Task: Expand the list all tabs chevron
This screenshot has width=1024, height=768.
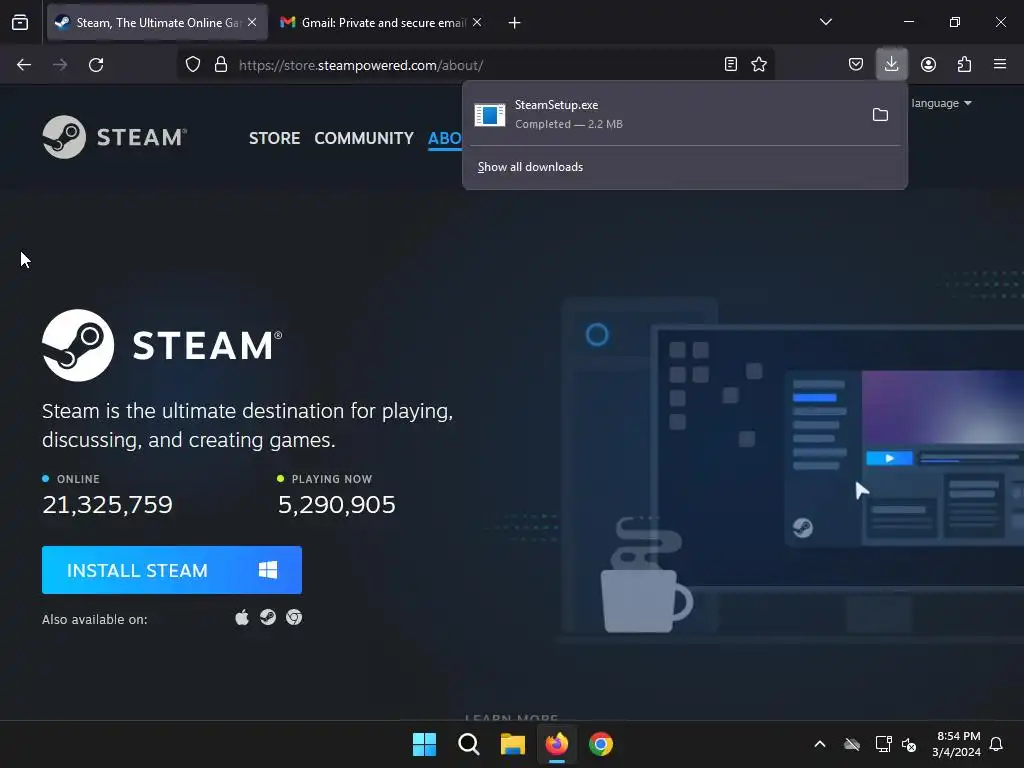Action: tap(825, 22)
